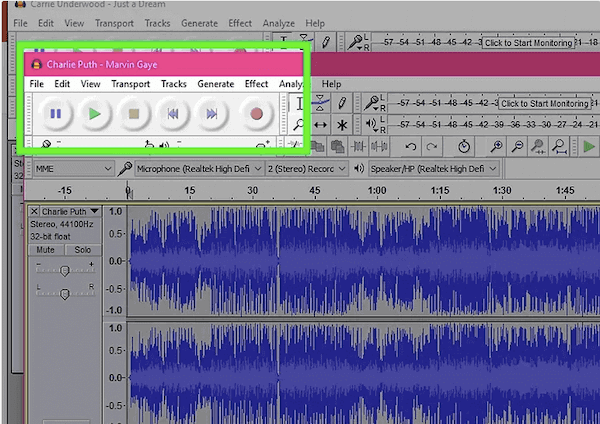The width and height of the screenshot is (600, 424).
Task: Click the upper channel waveform
Action: (364, 261)
